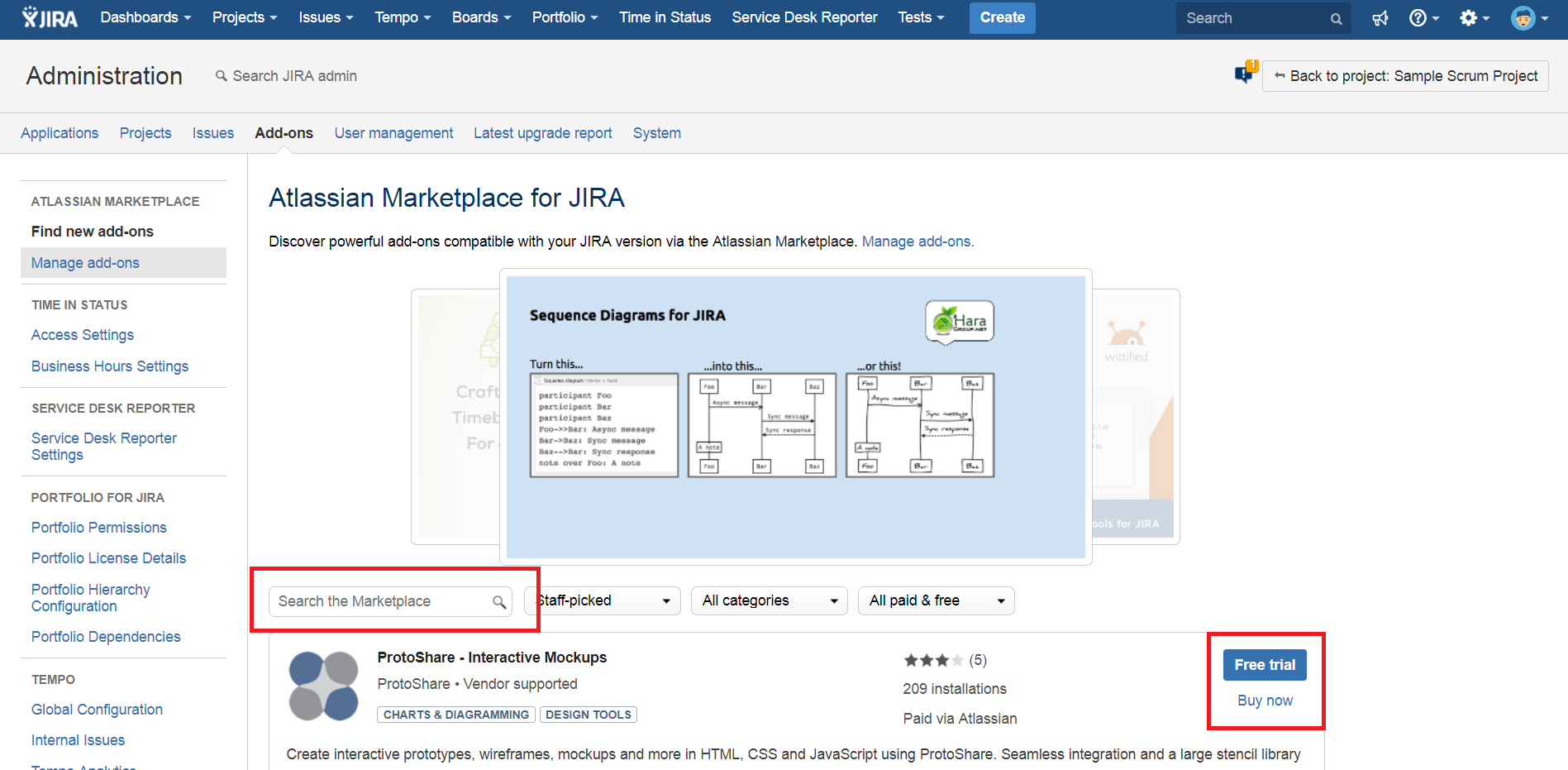Click the JIRA logo in header
1568x770 pixels.
(50, 17)
